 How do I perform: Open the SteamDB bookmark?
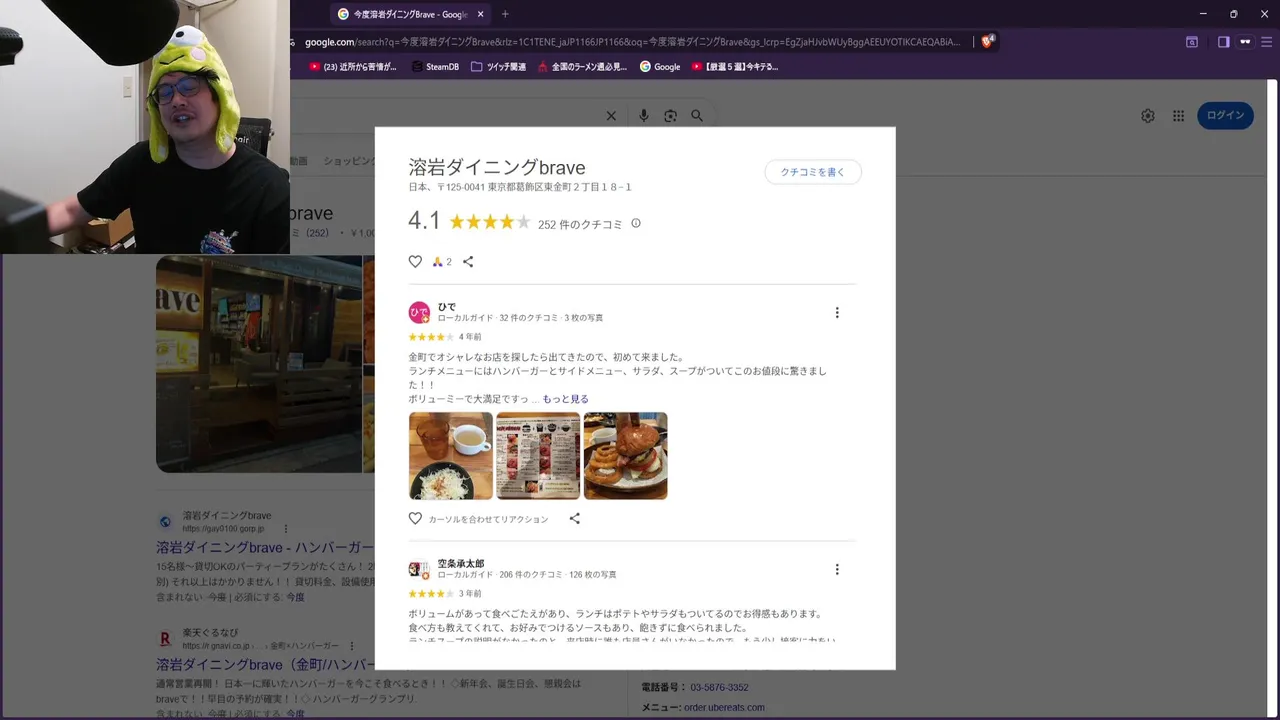pyautogui.click(x=435, y=67)
